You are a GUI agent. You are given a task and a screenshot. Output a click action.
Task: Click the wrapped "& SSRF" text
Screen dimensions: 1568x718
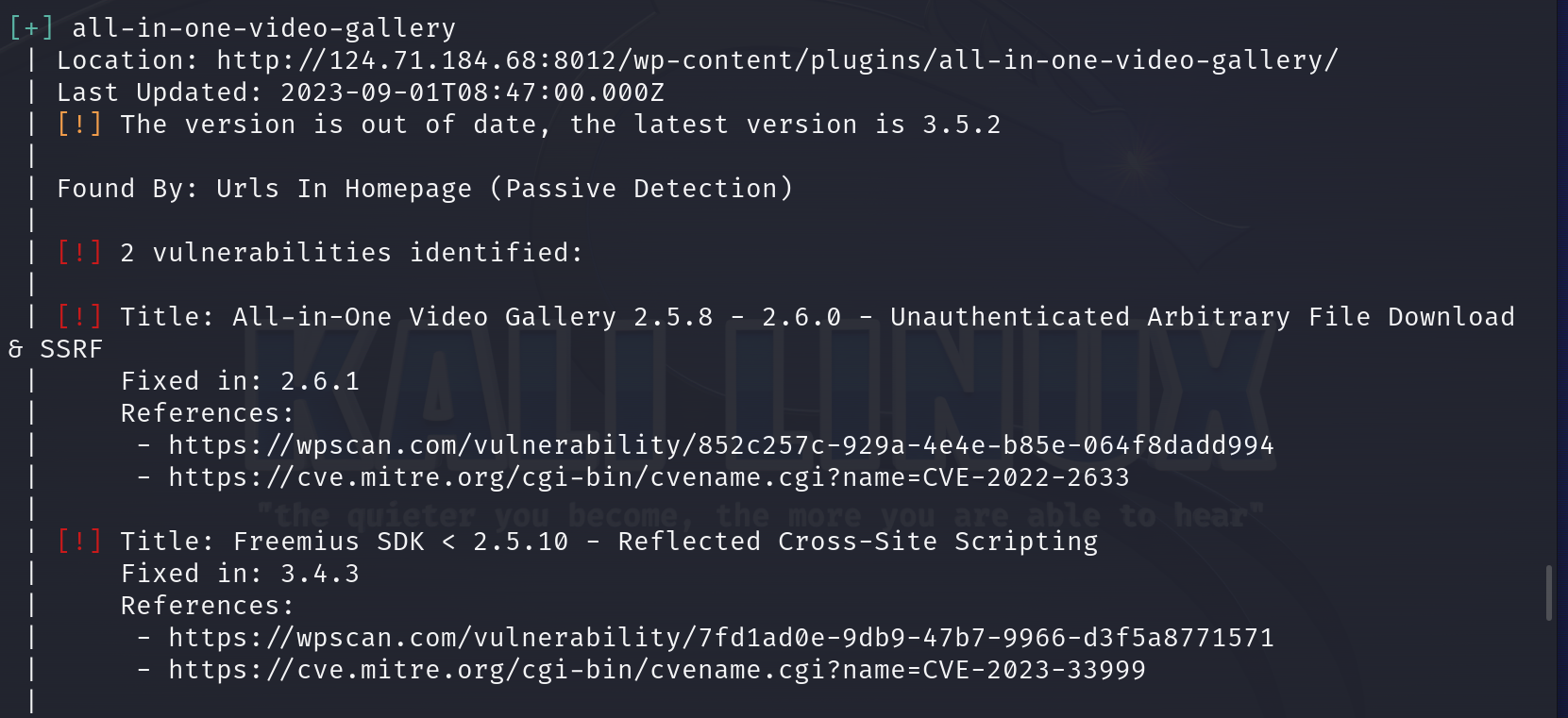[x=55, y=349]
